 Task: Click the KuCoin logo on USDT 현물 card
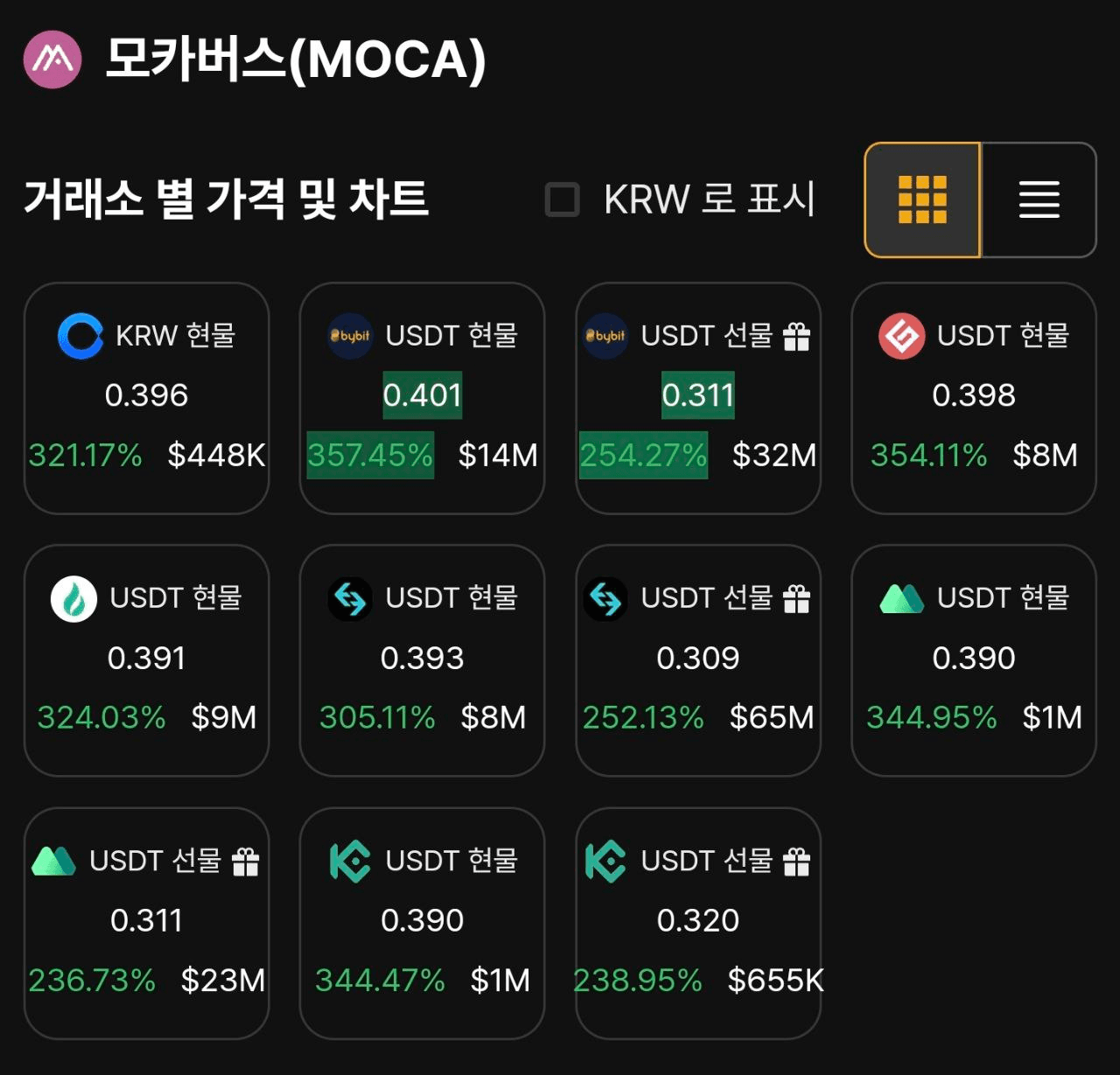[x=350, y=862]
